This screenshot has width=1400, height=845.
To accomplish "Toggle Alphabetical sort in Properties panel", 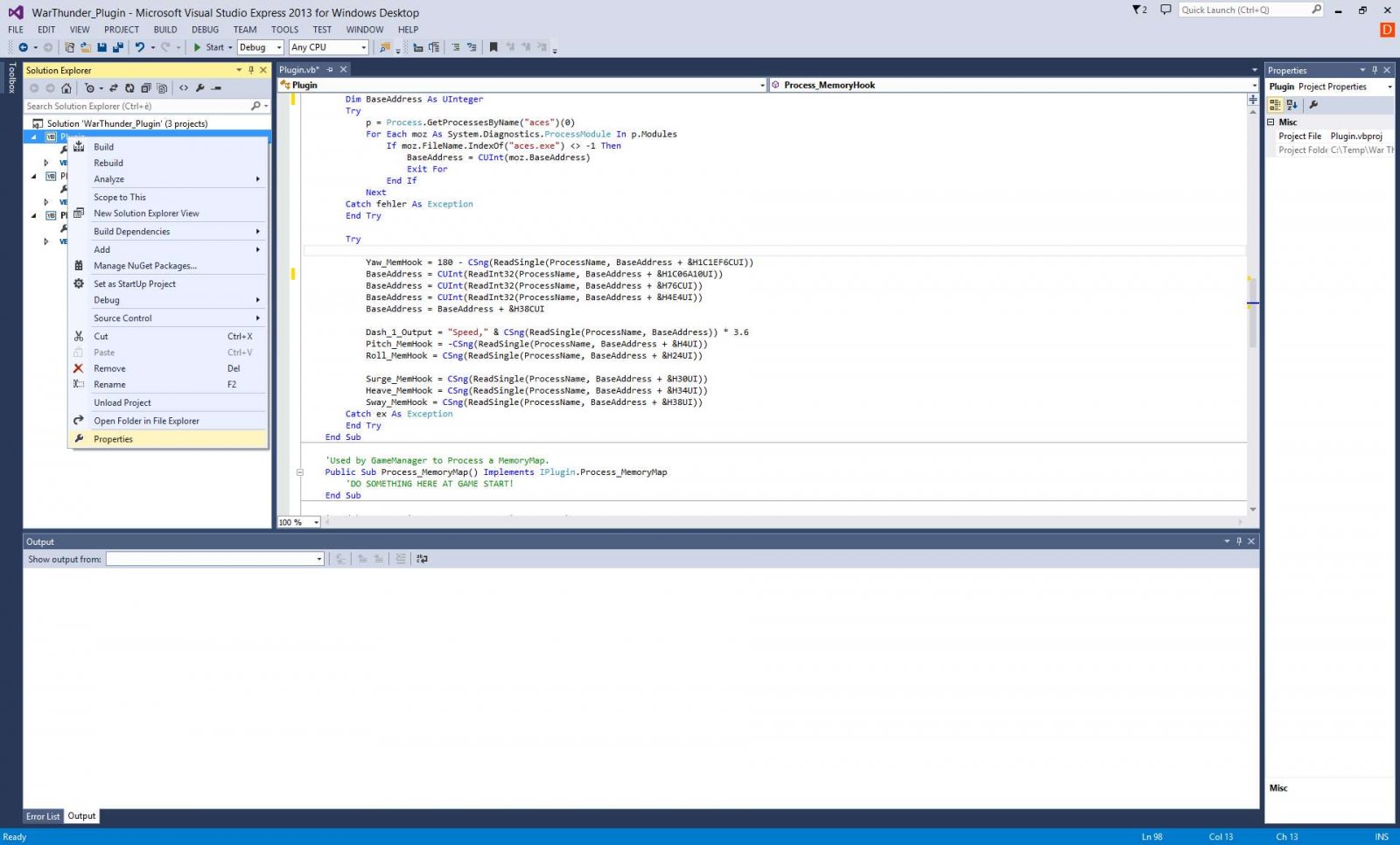I will tap(1292, 105).
